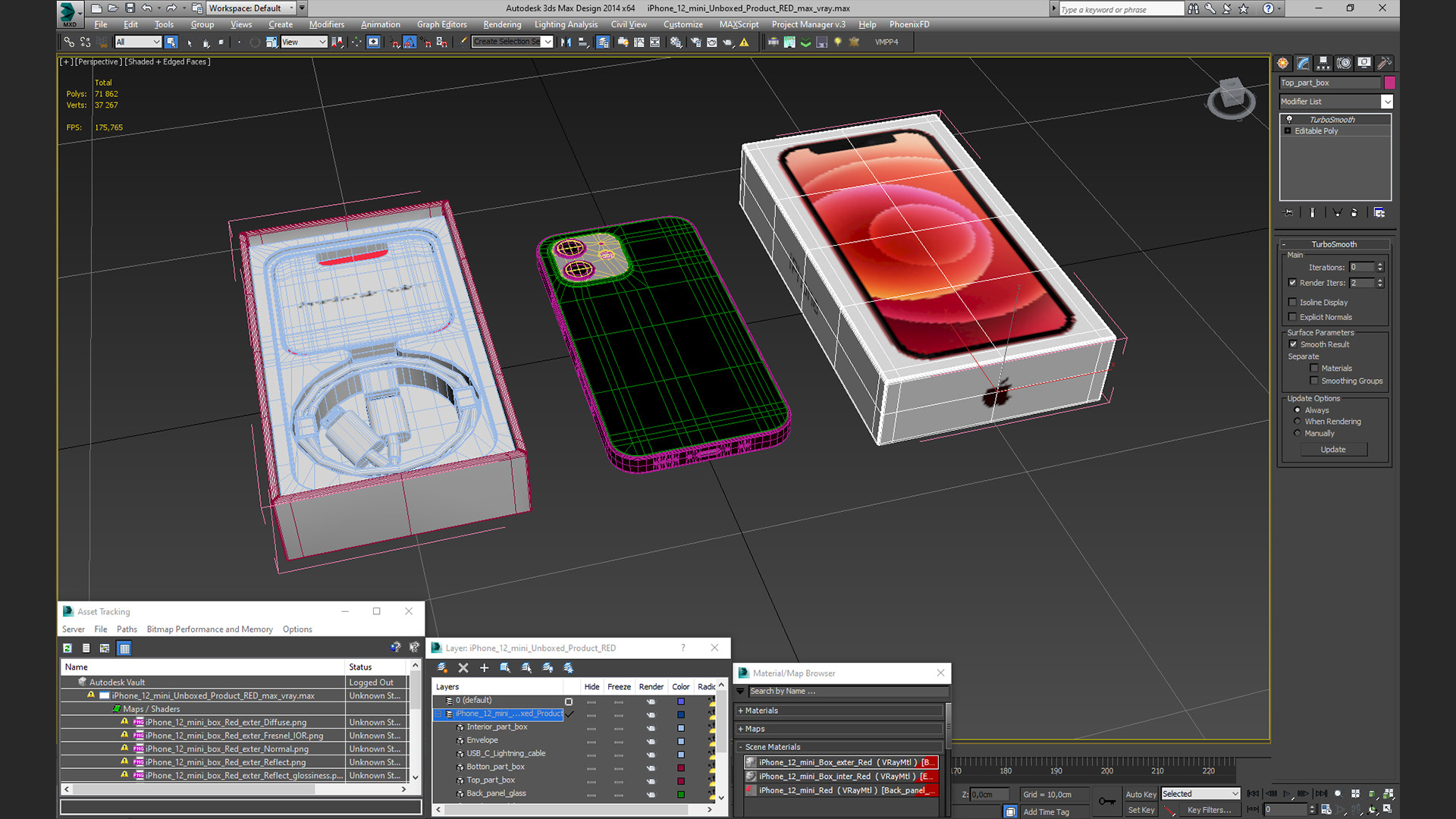Select iPhone_12_mini_Box_exter_Red scene material
1456x819 pixels.
coord(841,763)
